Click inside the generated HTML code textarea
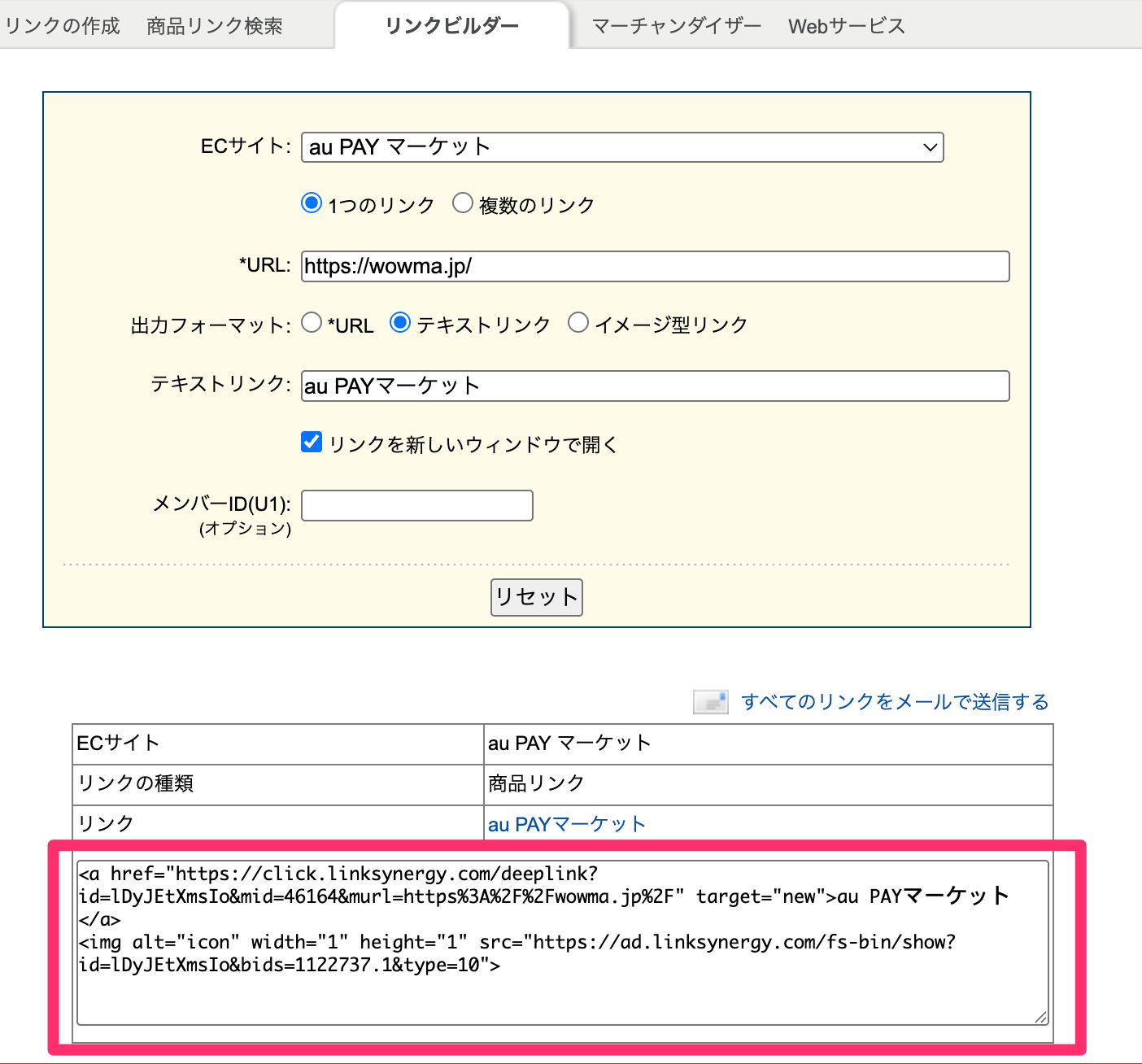1142x1064 pixels. 563,943
